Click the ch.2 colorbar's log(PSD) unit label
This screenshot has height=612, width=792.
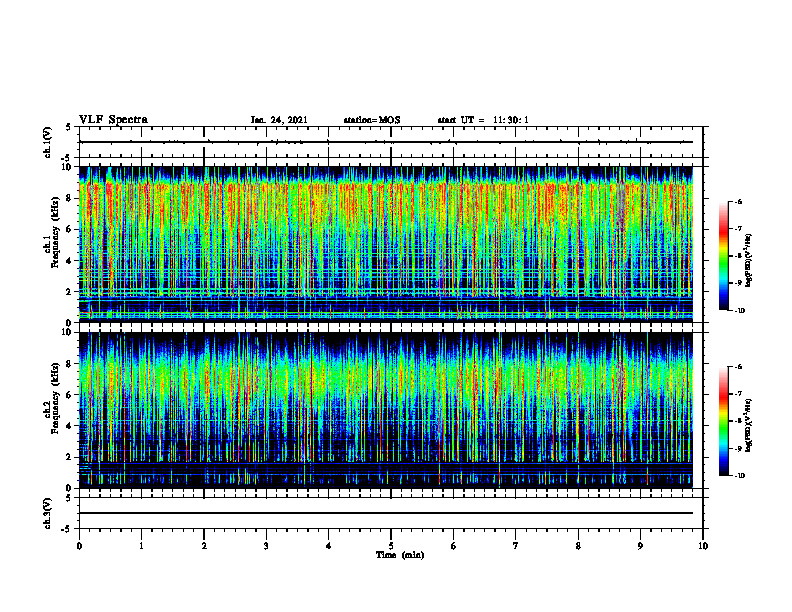(x=748, y=425)
